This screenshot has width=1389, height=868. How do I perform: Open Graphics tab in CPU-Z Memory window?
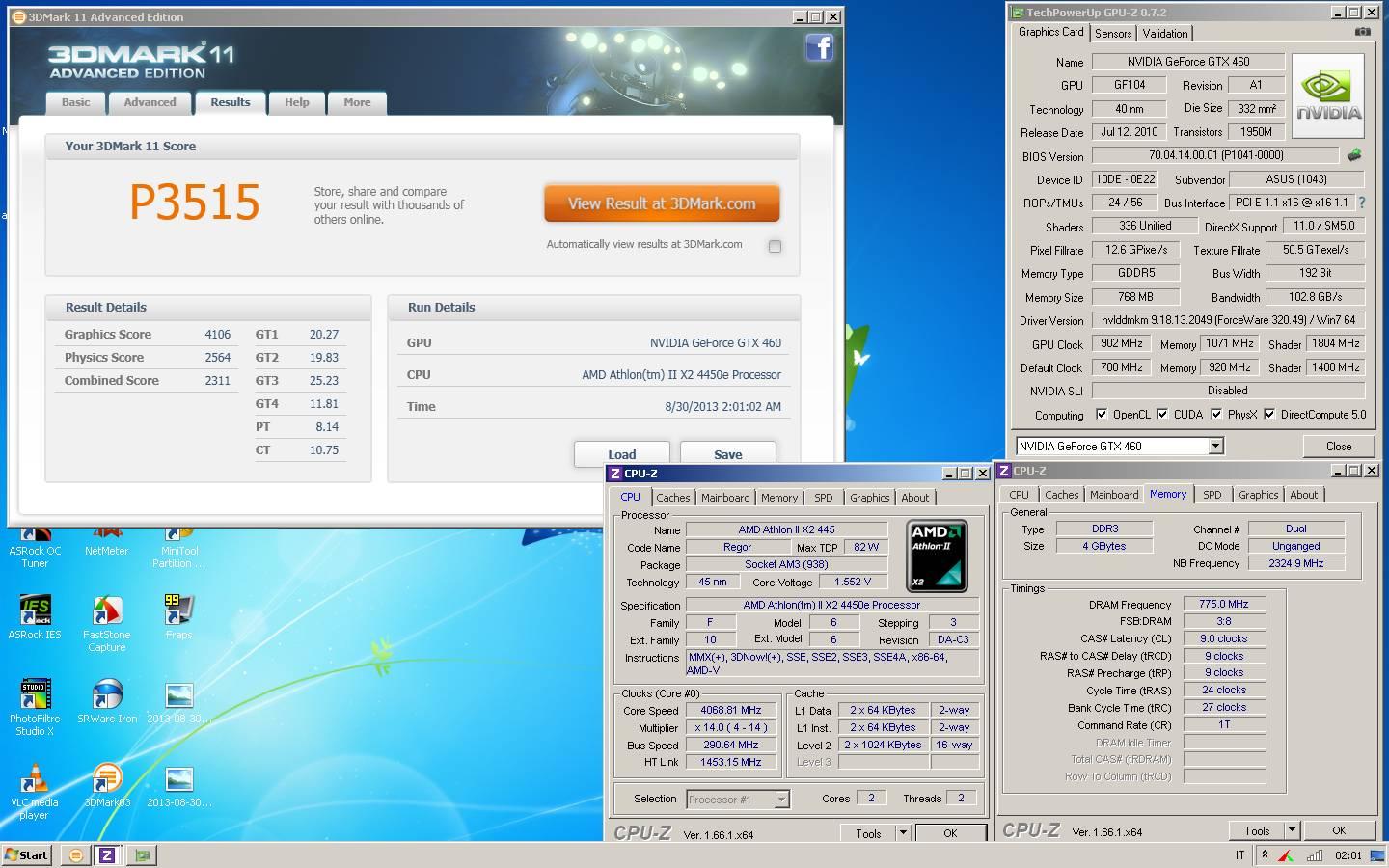[x=1258, y=495]
